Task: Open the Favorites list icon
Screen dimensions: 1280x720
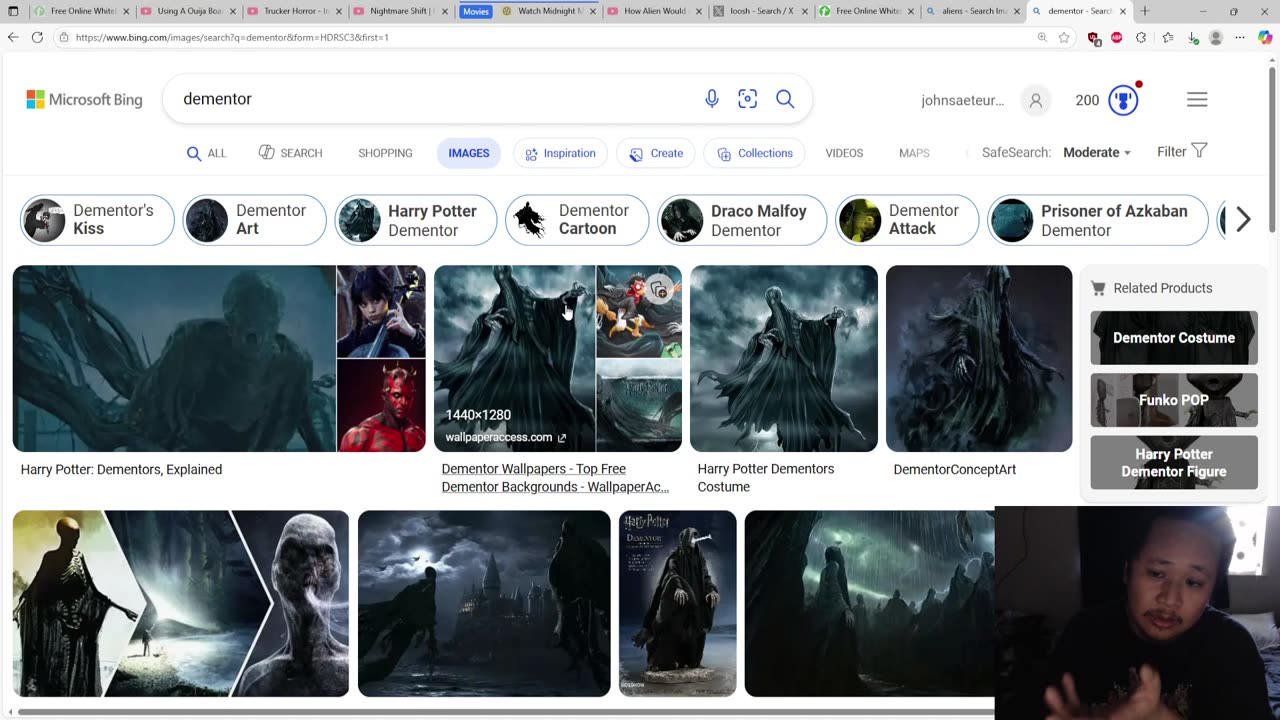Action: click(1167, 38)
